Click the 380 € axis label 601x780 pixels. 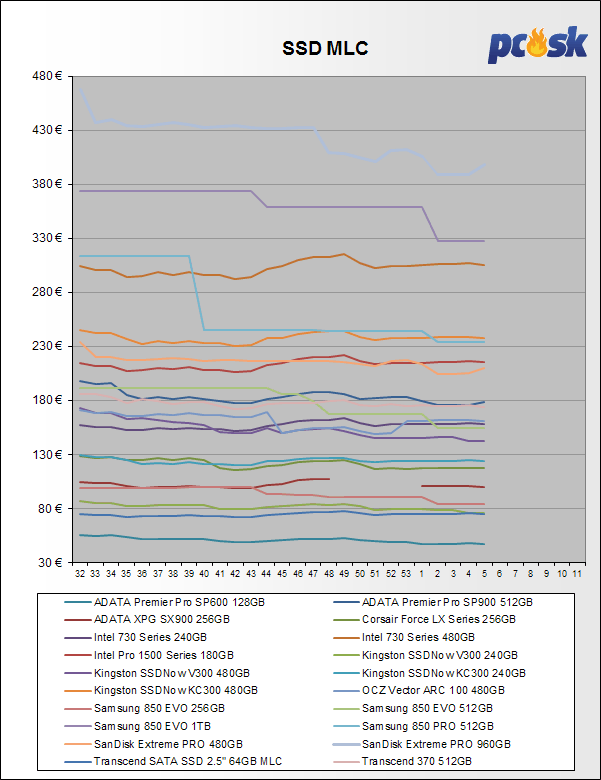(x=47, y=184)
